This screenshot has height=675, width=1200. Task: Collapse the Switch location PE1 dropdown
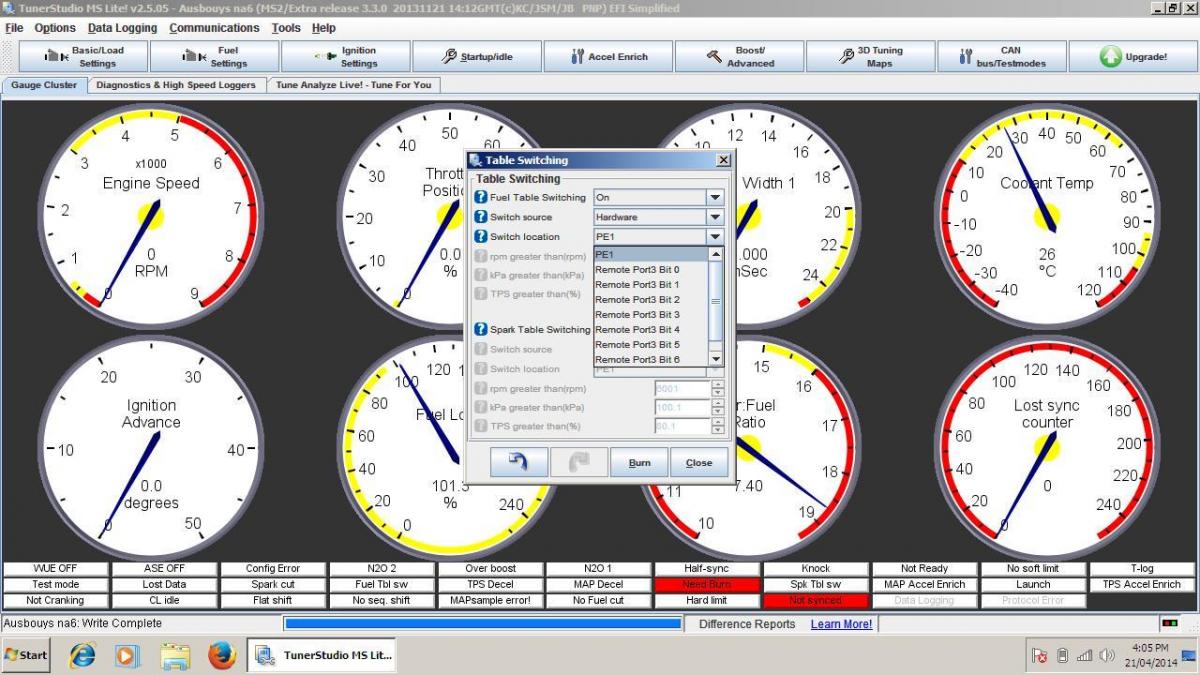(x=715, y=237)
